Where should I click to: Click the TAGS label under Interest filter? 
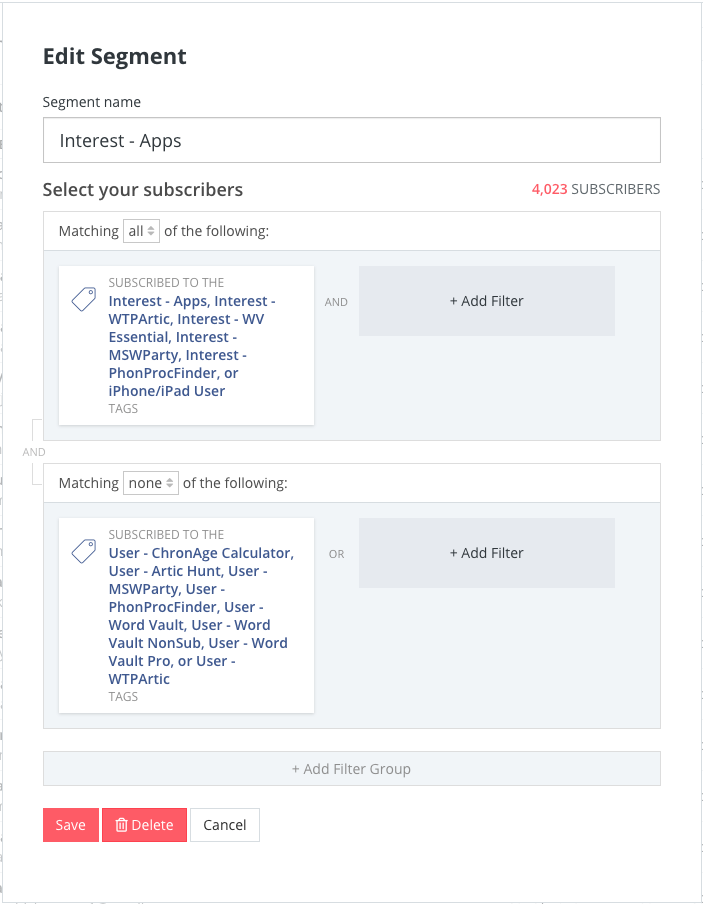pos(123,409)
